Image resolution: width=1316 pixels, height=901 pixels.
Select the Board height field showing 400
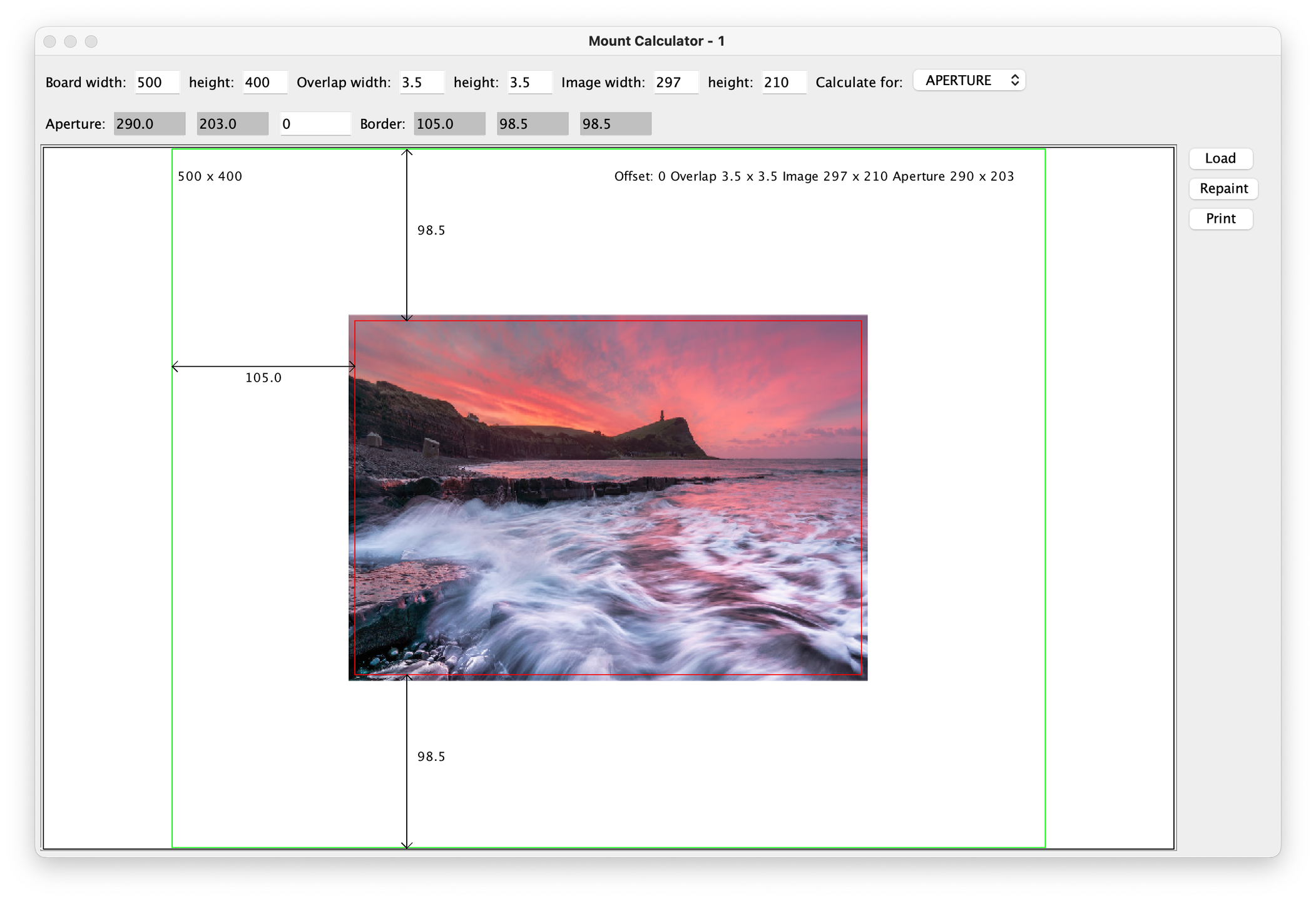point(264,83)
